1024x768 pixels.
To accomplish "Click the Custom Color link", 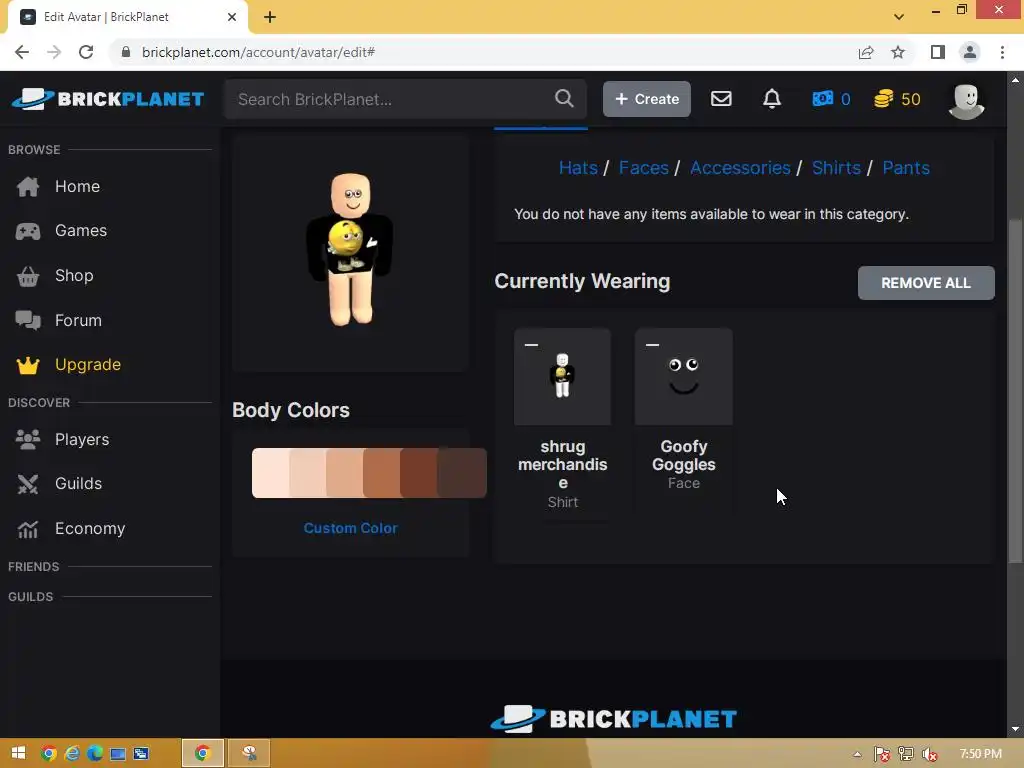I will (351, 528).
